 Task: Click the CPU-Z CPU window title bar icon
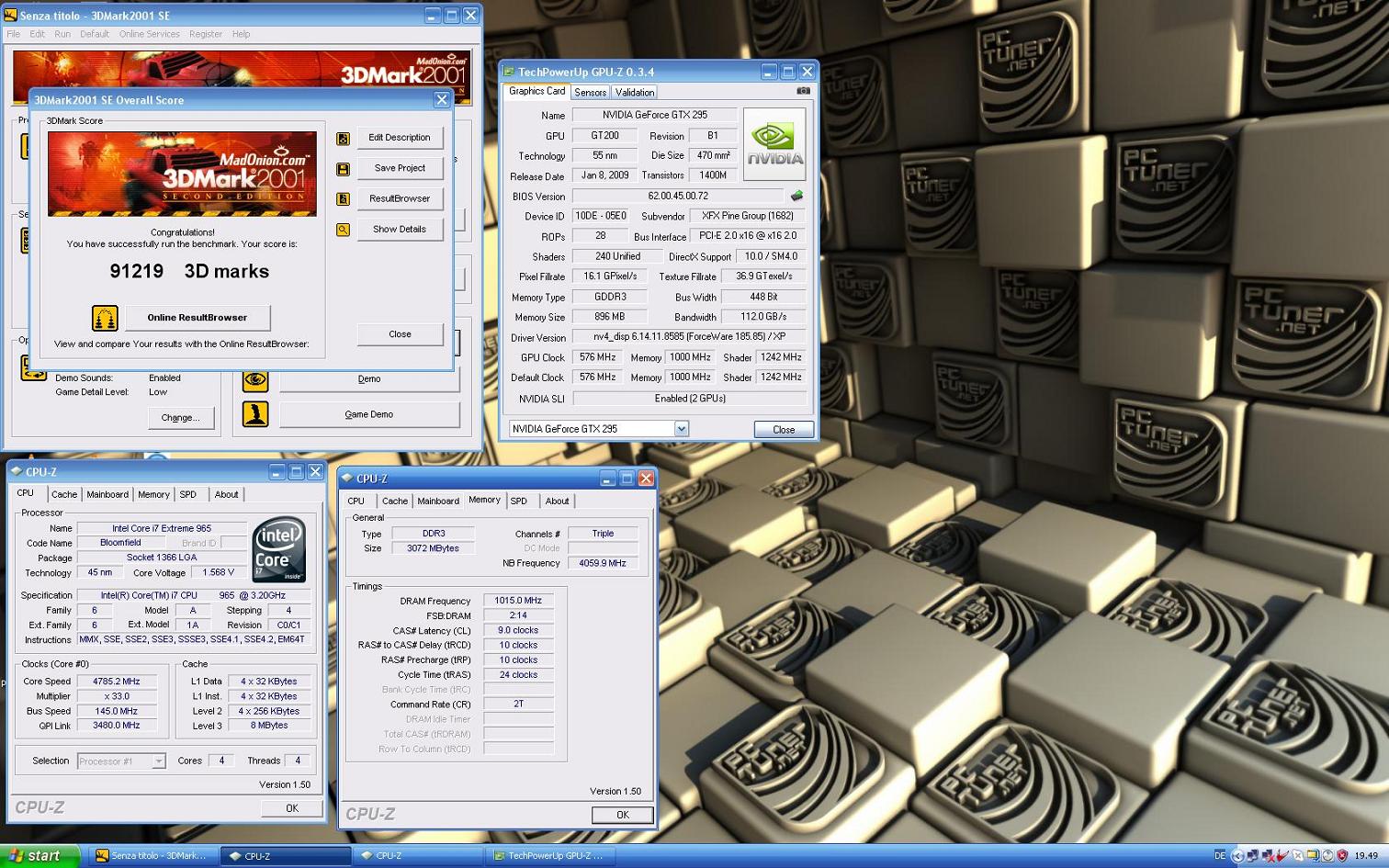point(16,471)
